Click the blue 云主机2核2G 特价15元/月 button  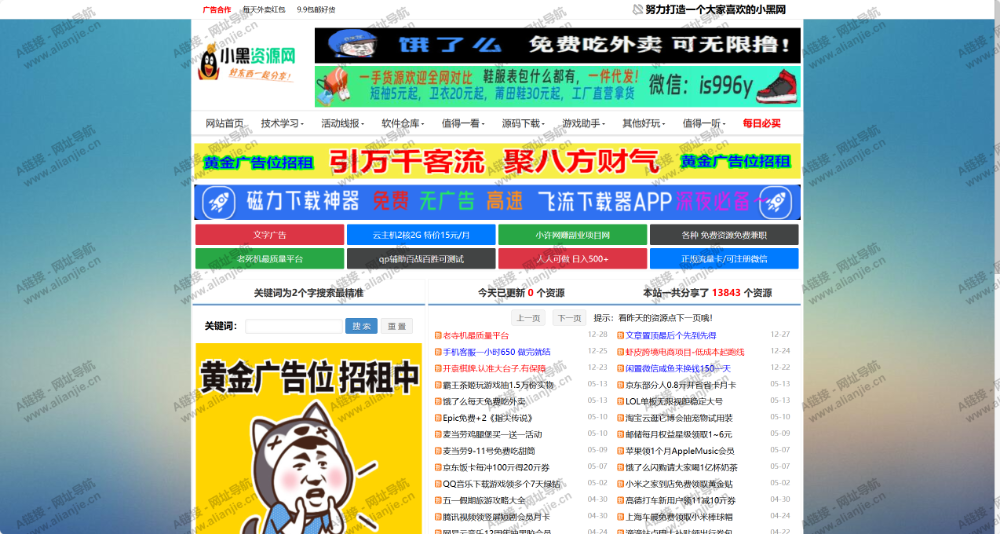421,235
